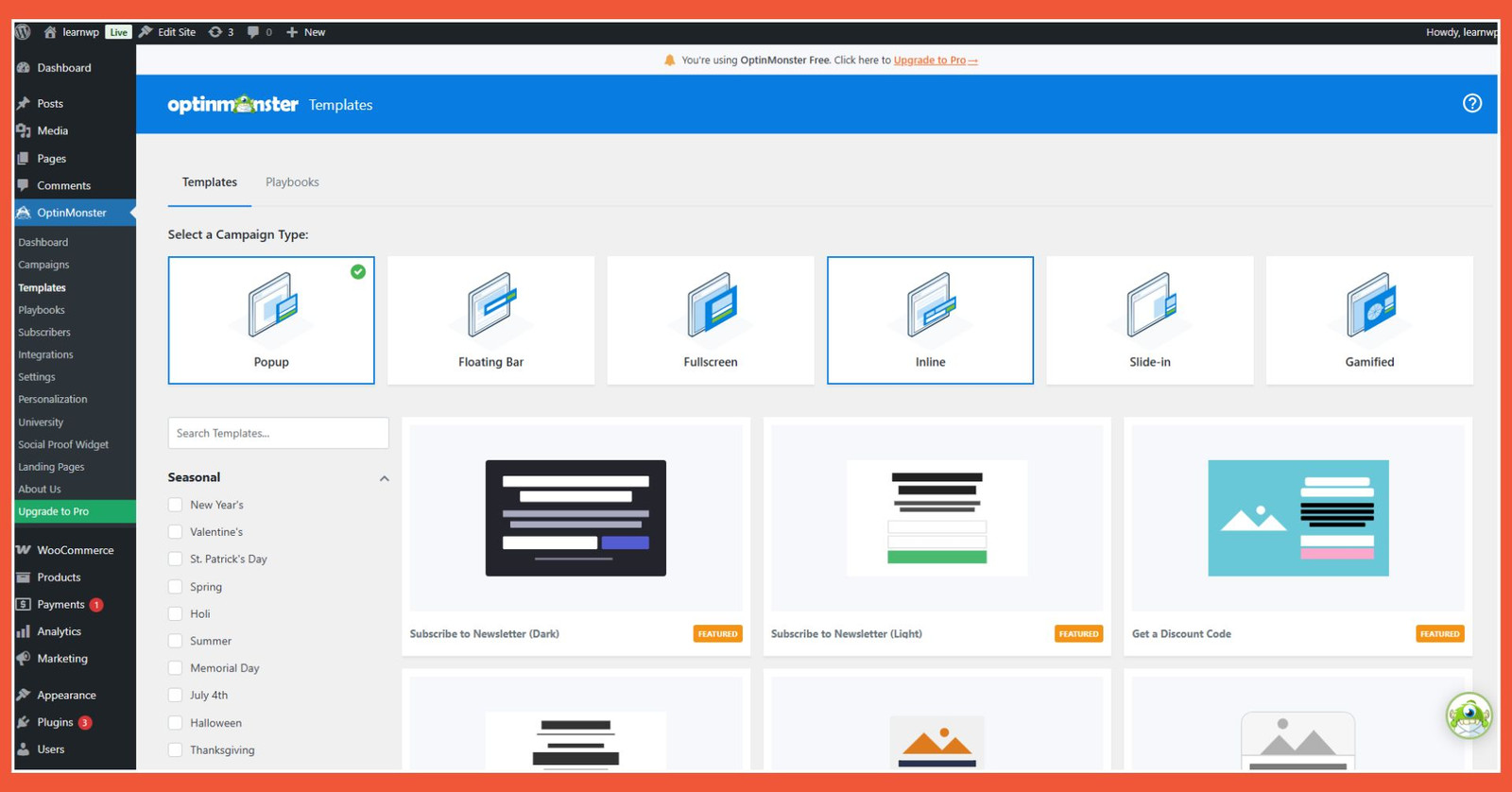
Task: Click the Comments icon in sidebar
Action: coord(24,185)
